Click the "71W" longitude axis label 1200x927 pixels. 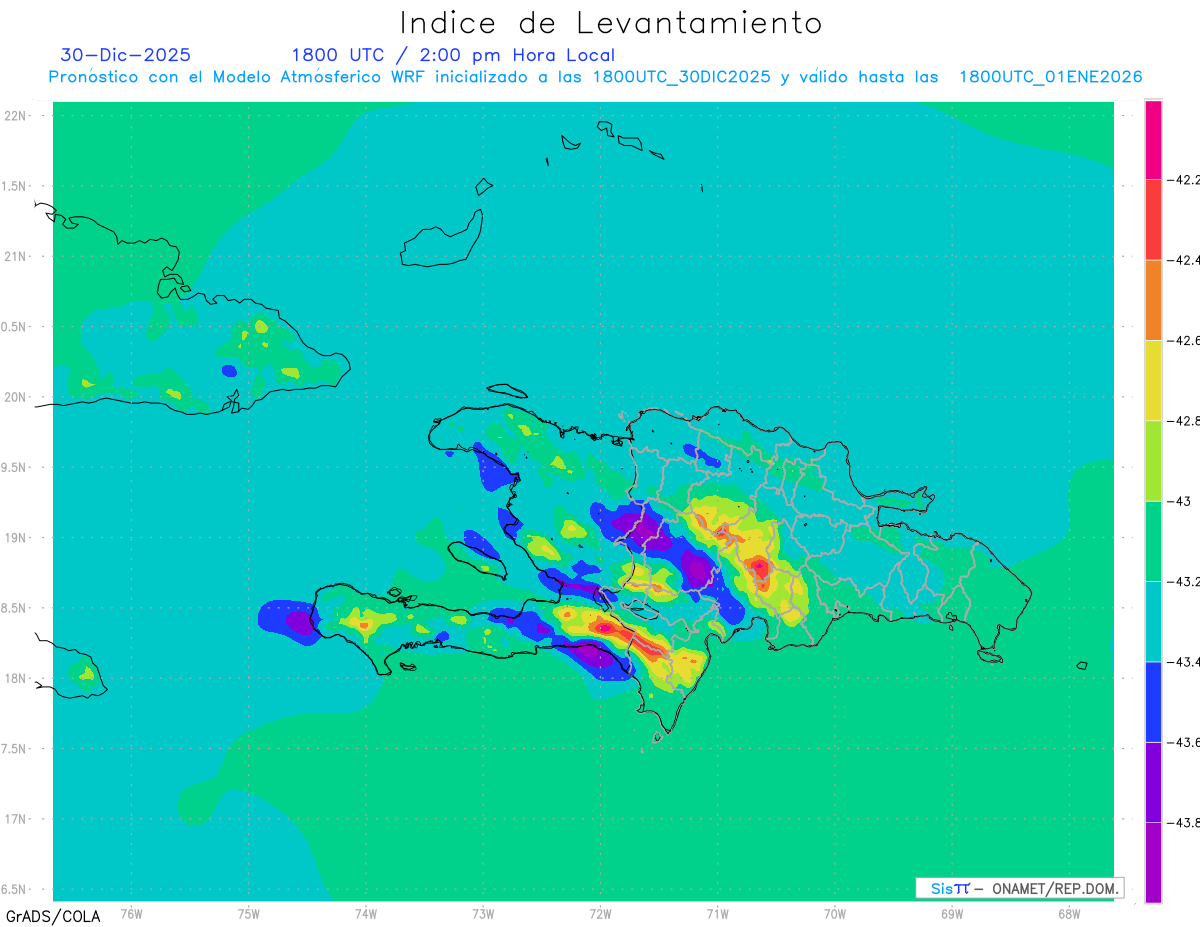point(717,913)
